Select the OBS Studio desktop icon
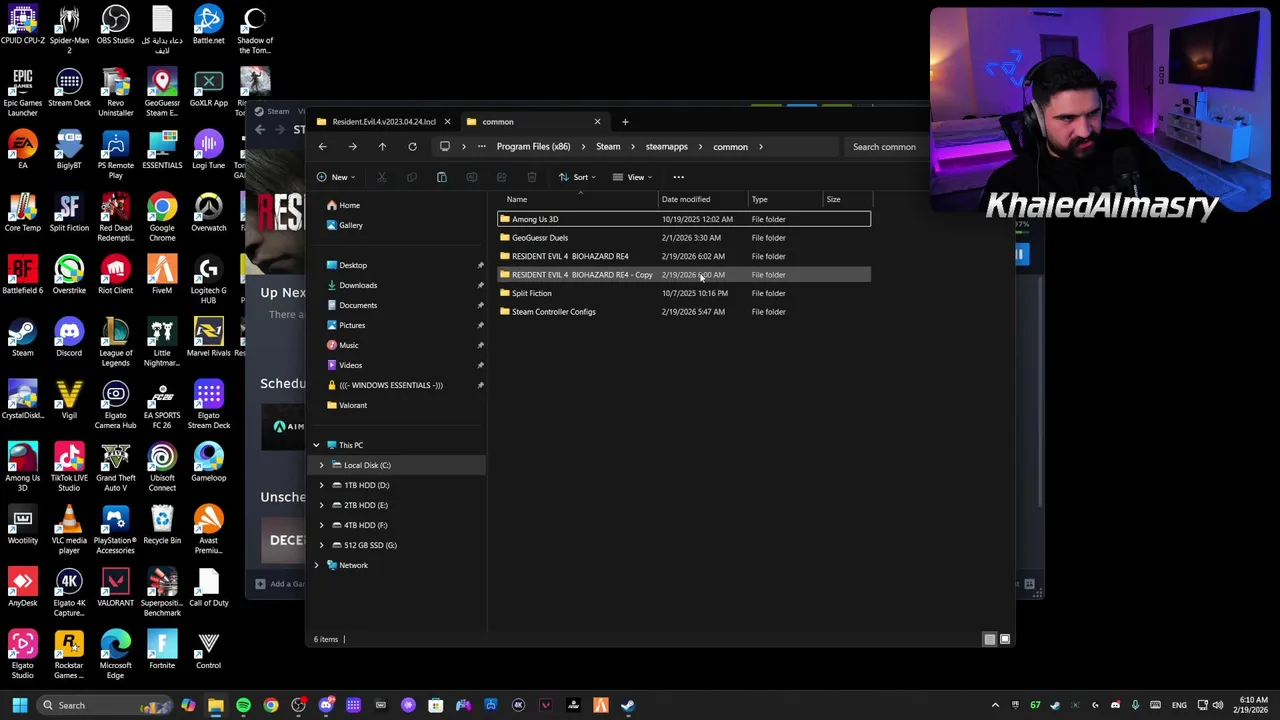This screenshot has width=1280, height=720. [115, 26]
